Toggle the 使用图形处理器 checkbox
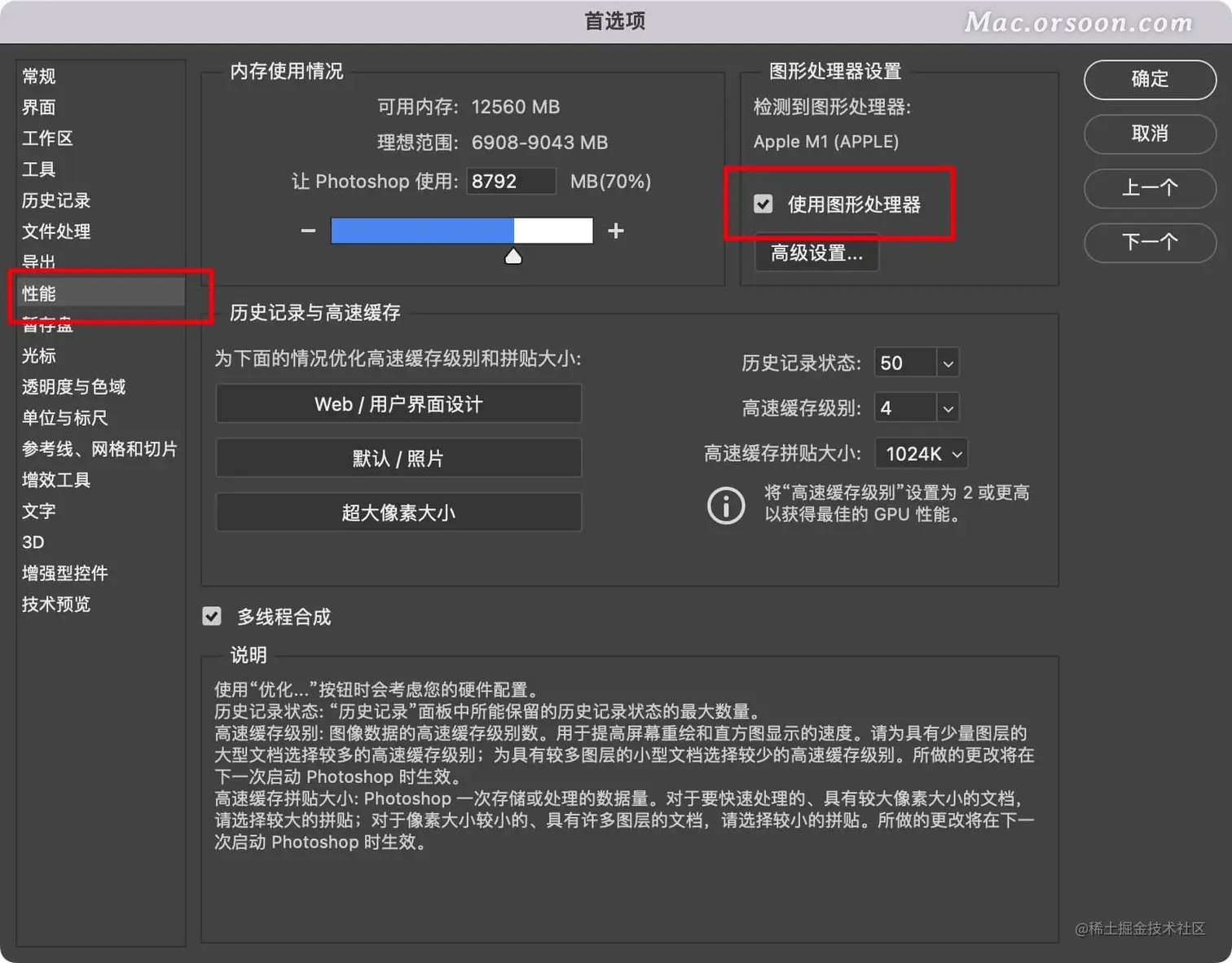Image resolution: width=1232 pixels, height=963 pixels. tap(763, 204)
